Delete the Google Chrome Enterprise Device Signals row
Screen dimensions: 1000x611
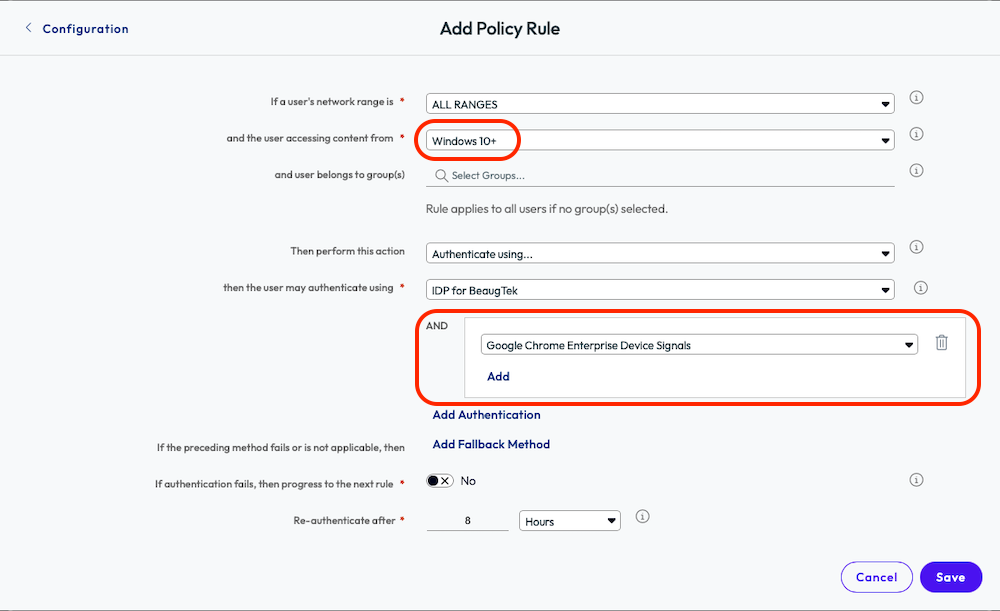941,343
